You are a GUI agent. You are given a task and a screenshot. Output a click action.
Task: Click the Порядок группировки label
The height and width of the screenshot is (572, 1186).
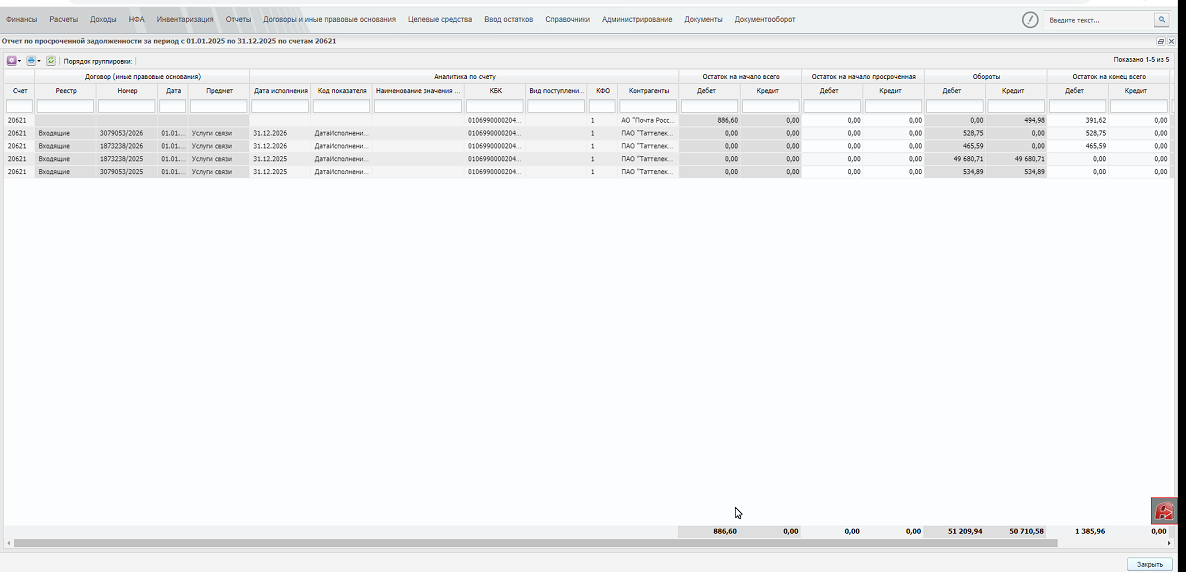(x=98, y=61)
